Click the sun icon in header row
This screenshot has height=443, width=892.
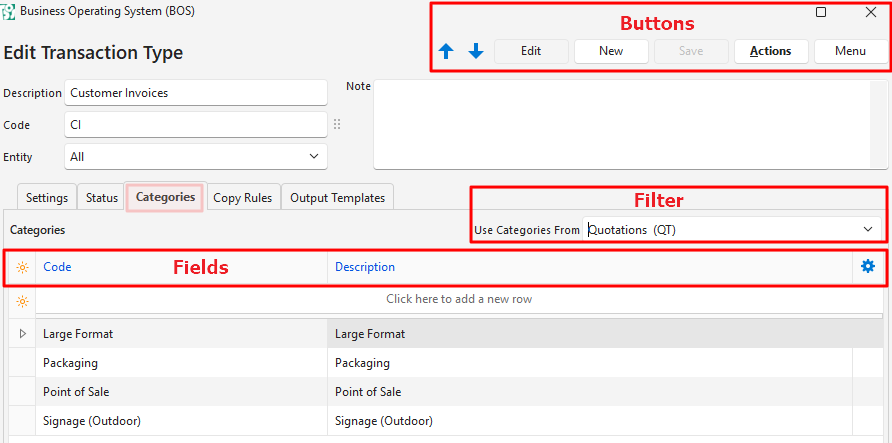click(22, 267)
